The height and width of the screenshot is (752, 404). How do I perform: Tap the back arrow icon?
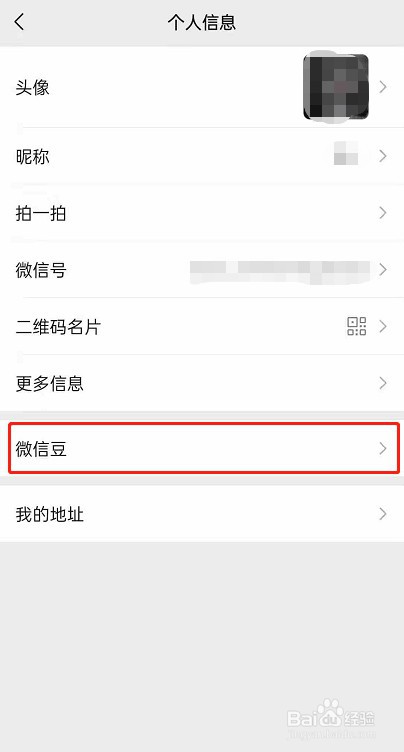pyautogui.click(x=19, y=22)
